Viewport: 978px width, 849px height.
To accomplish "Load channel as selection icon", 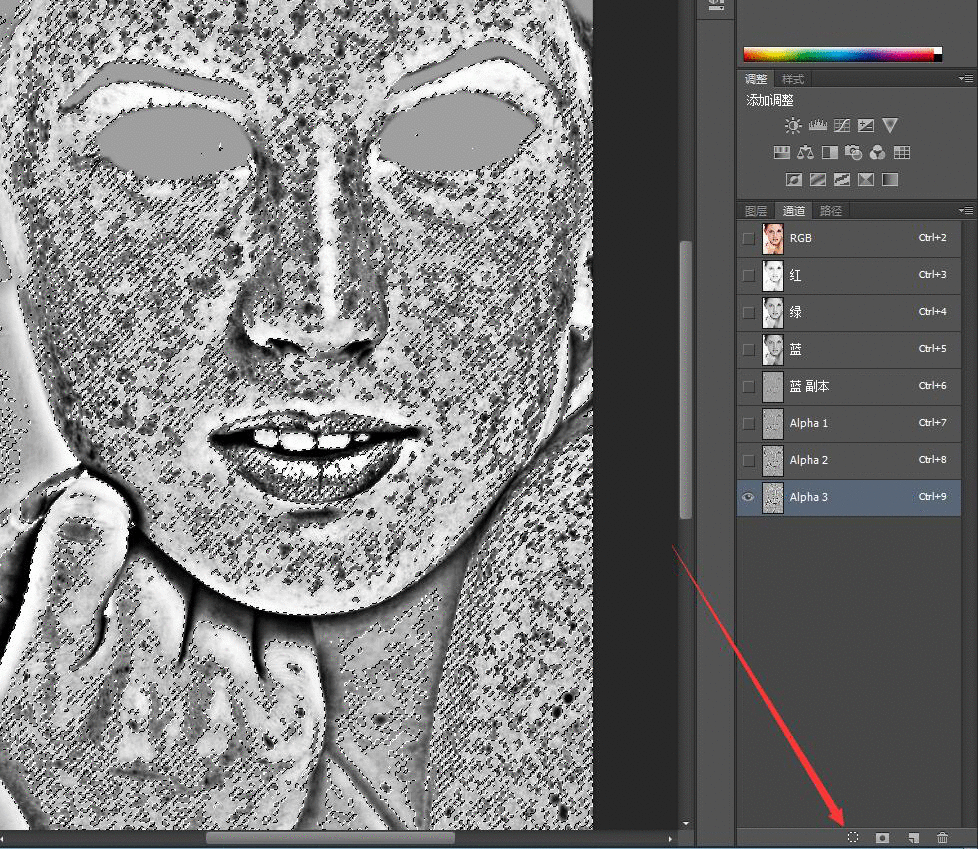I will (x=853, y=838).
